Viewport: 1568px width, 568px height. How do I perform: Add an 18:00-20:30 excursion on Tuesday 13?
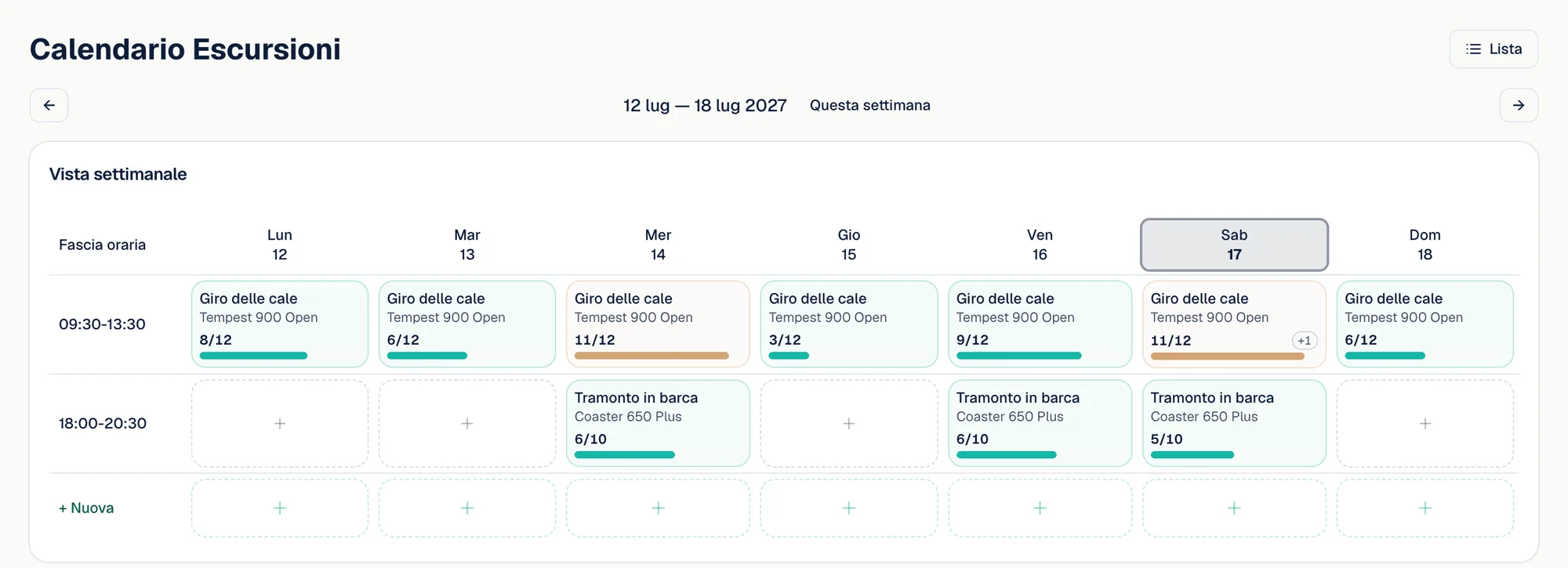467,423
